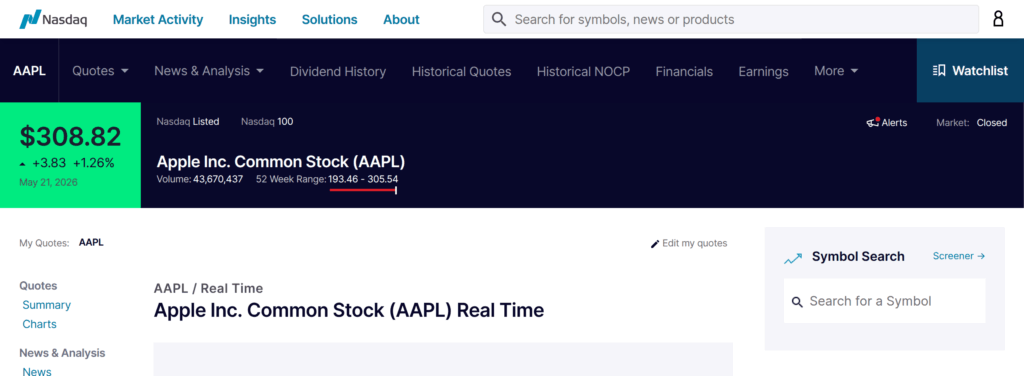Viewport: 1024px width, 376px height.
Task: Click the Symbol Search trend arrow icon
Action: point(793,258)
